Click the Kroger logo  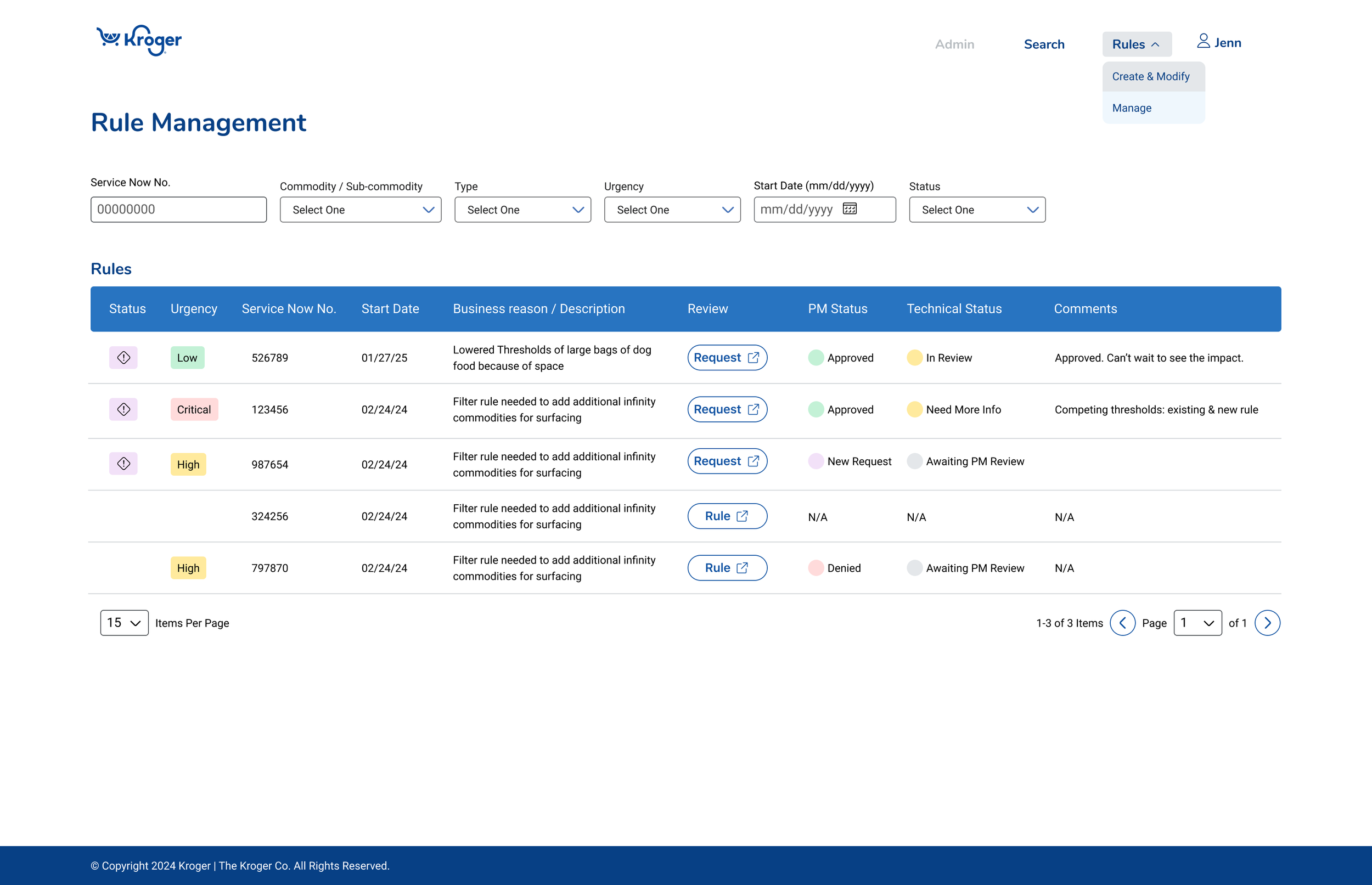[x=138, y=40]
